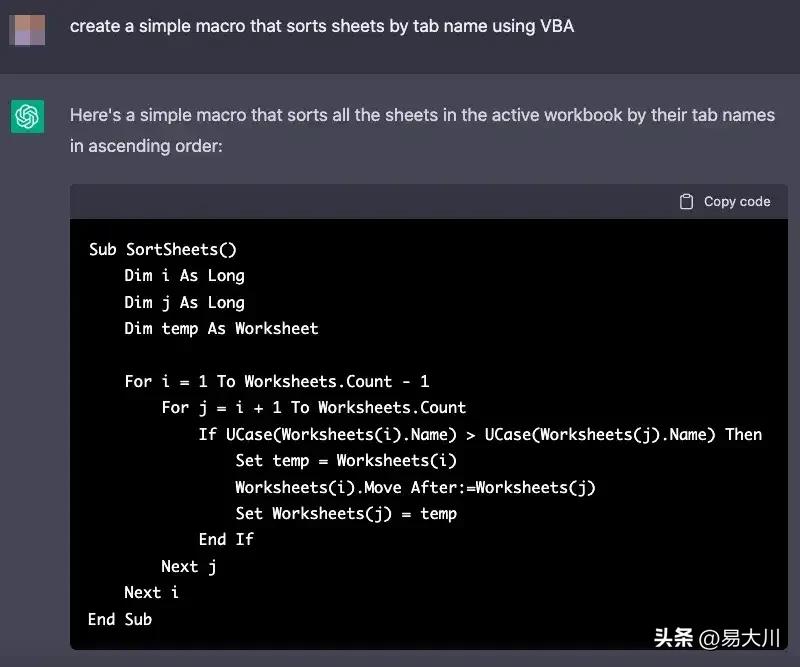Image resolution: width=800 pixels, height=667 pixels.
Task: Click the "For j = i + 1" loop line
Action: point(314,407)
